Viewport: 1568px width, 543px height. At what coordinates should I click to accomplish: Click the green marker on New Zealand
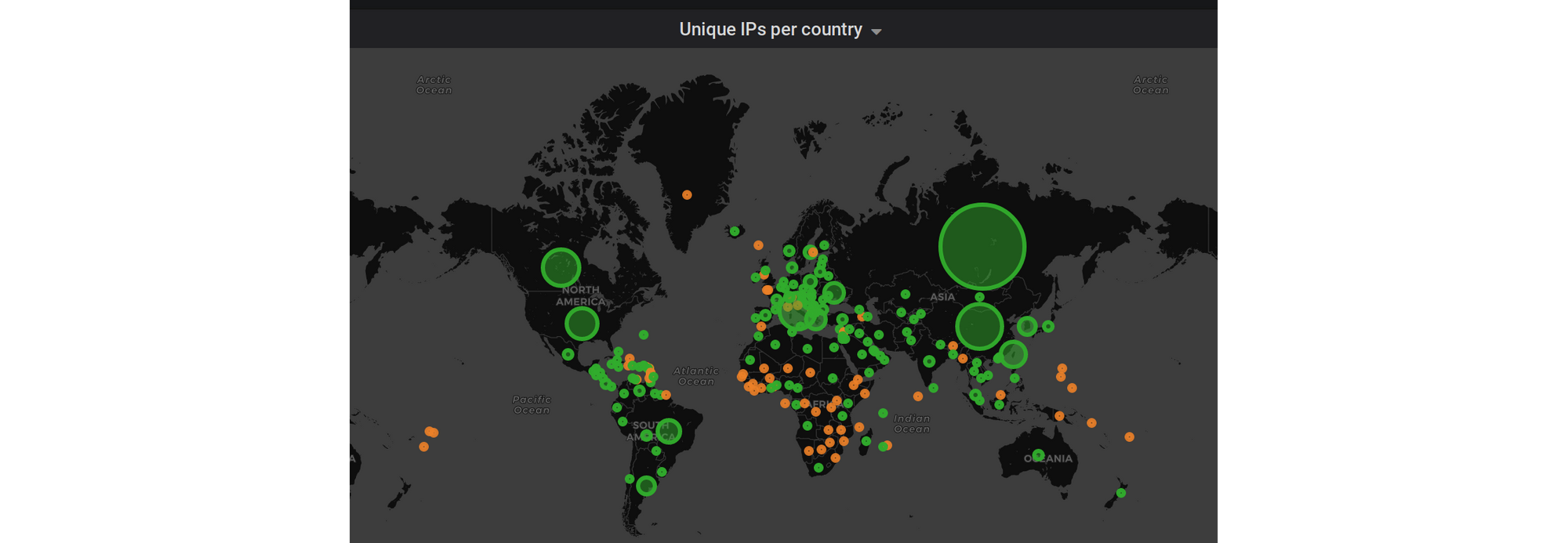click(1121, 493)
